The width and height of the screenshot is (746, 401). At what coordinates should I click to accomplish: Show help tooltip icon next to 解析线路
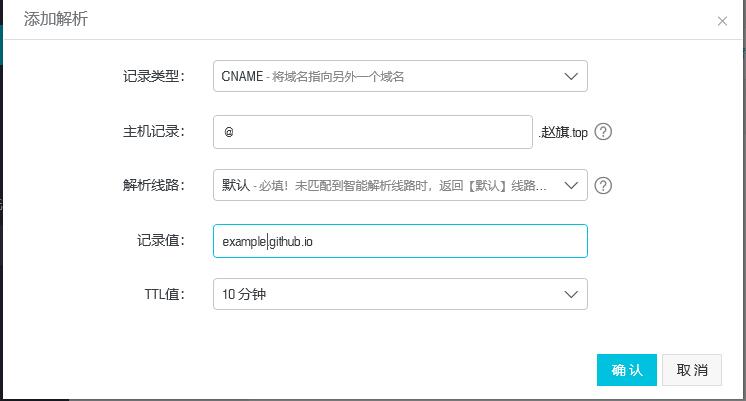603,186
